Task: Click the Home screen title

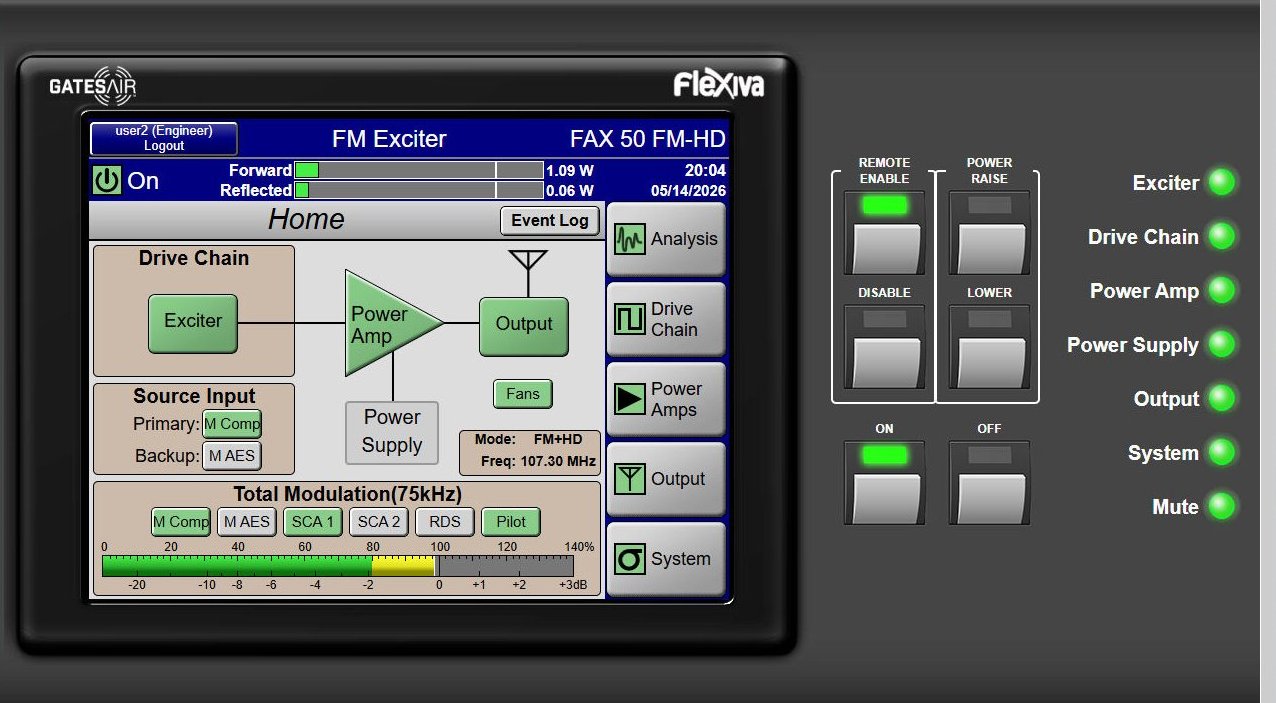Action: tap(306, 220)
